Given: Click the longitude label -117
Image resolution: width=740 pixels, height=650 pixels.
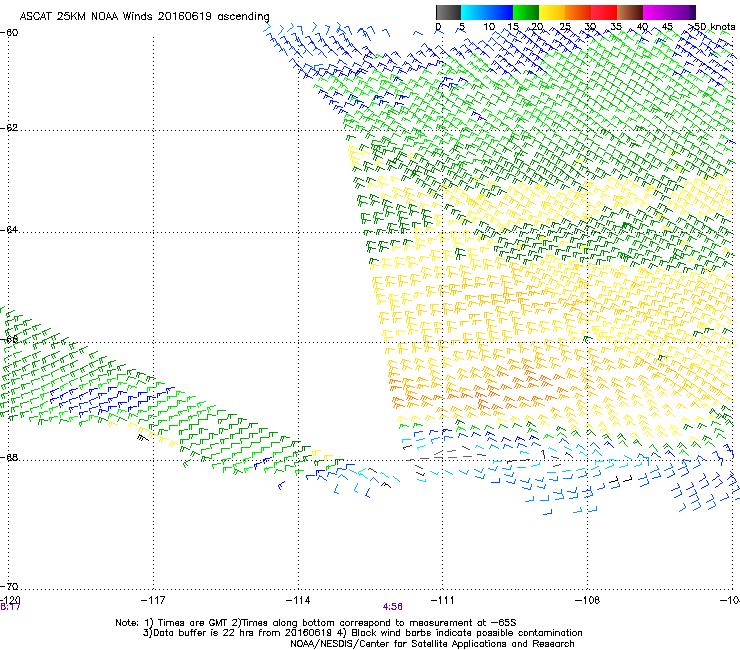Looking at the screenshot, I should tap(153, 600).
